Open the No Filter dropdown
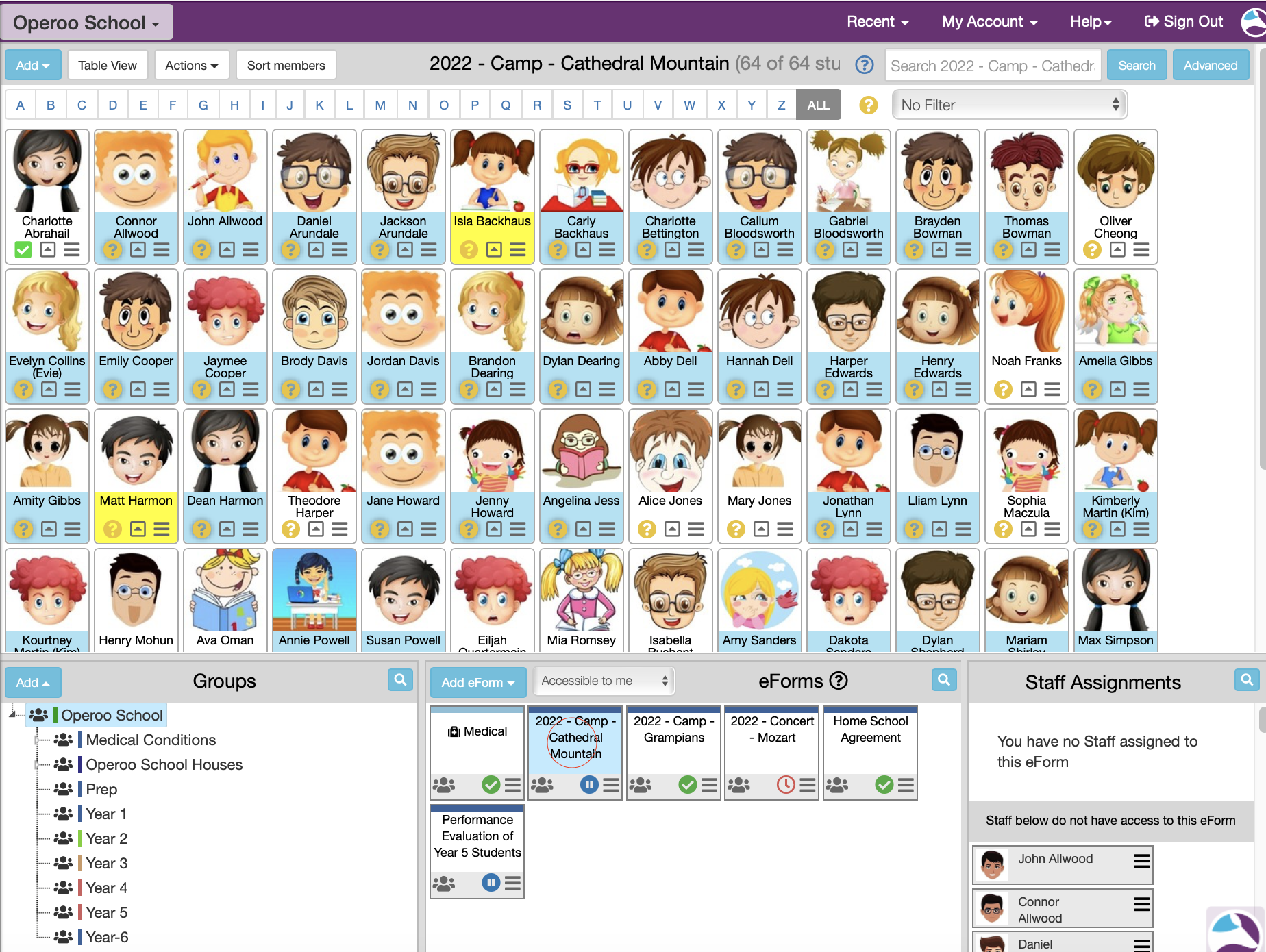The width and height of the screenshot is (1266, 952). [1009, 105]
